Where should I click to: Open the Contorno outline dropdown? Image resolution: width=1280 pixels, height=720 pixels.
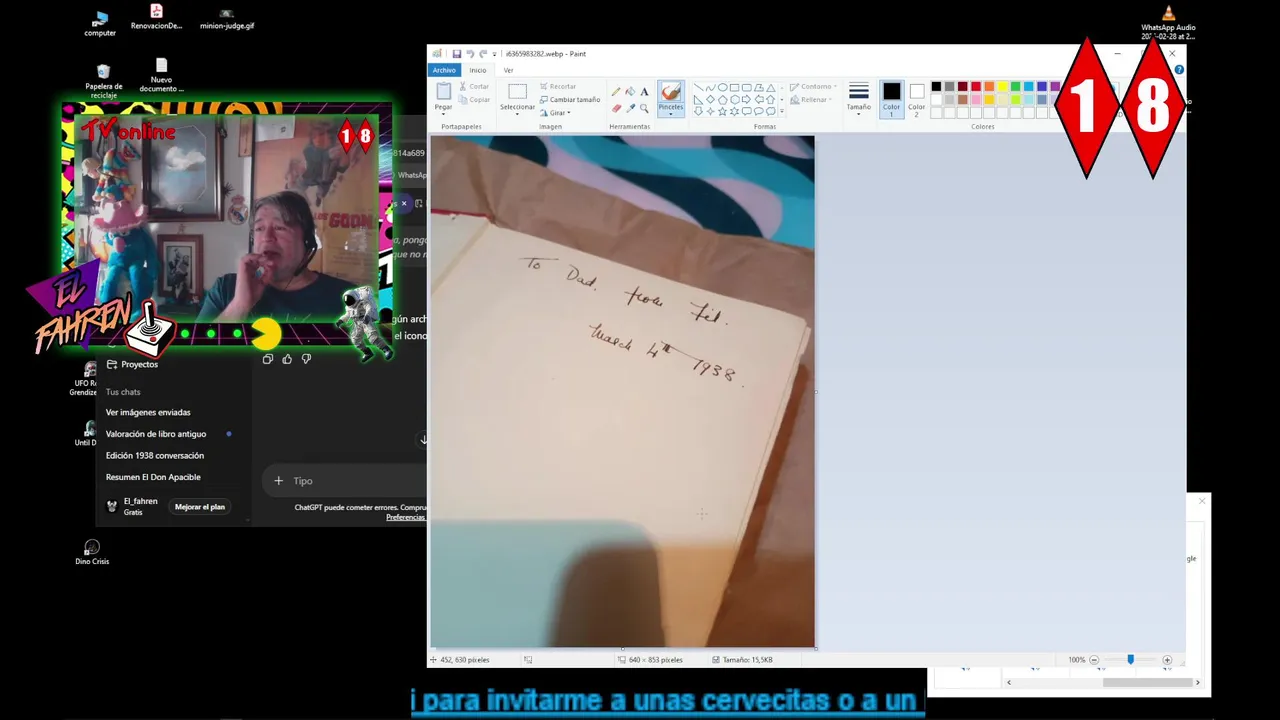coord(813,87)
